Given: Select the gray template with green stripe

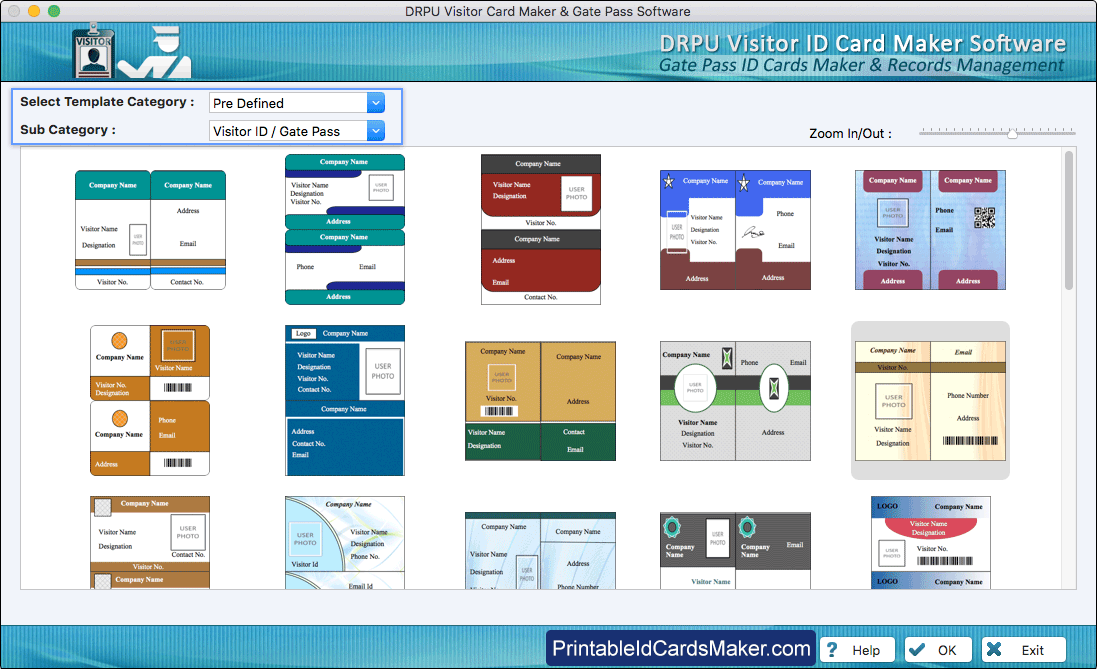Looking at the screenshot, I should [735, 401].
